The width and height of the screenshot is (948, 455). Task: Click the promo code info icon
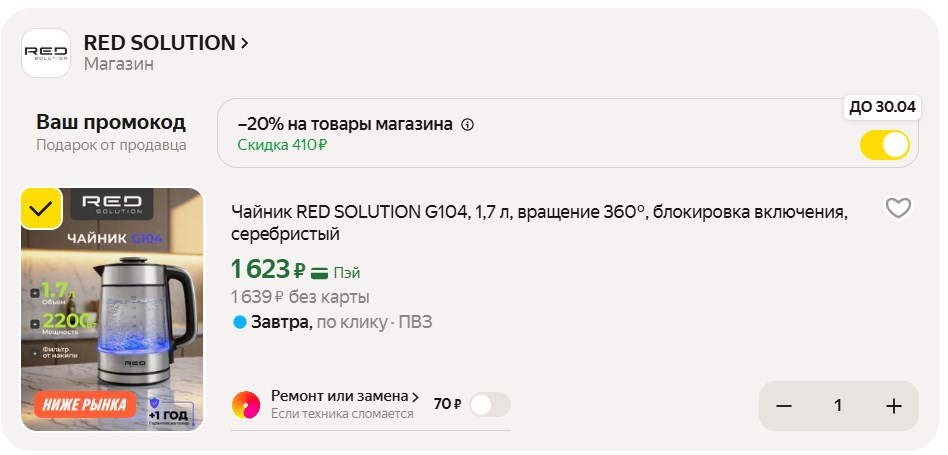[468, 125]
